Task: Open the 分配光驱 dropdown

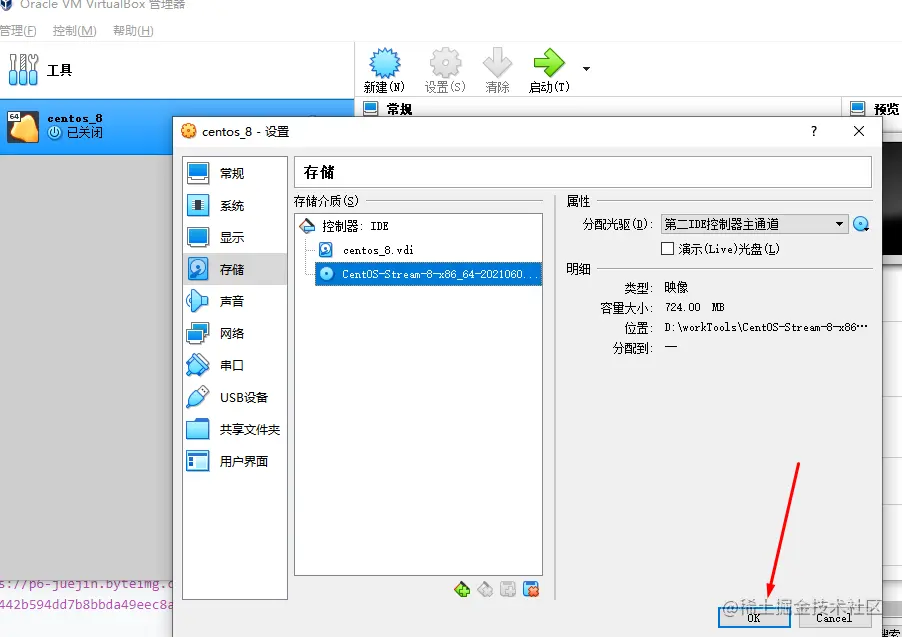Action: tap(754, 224)
